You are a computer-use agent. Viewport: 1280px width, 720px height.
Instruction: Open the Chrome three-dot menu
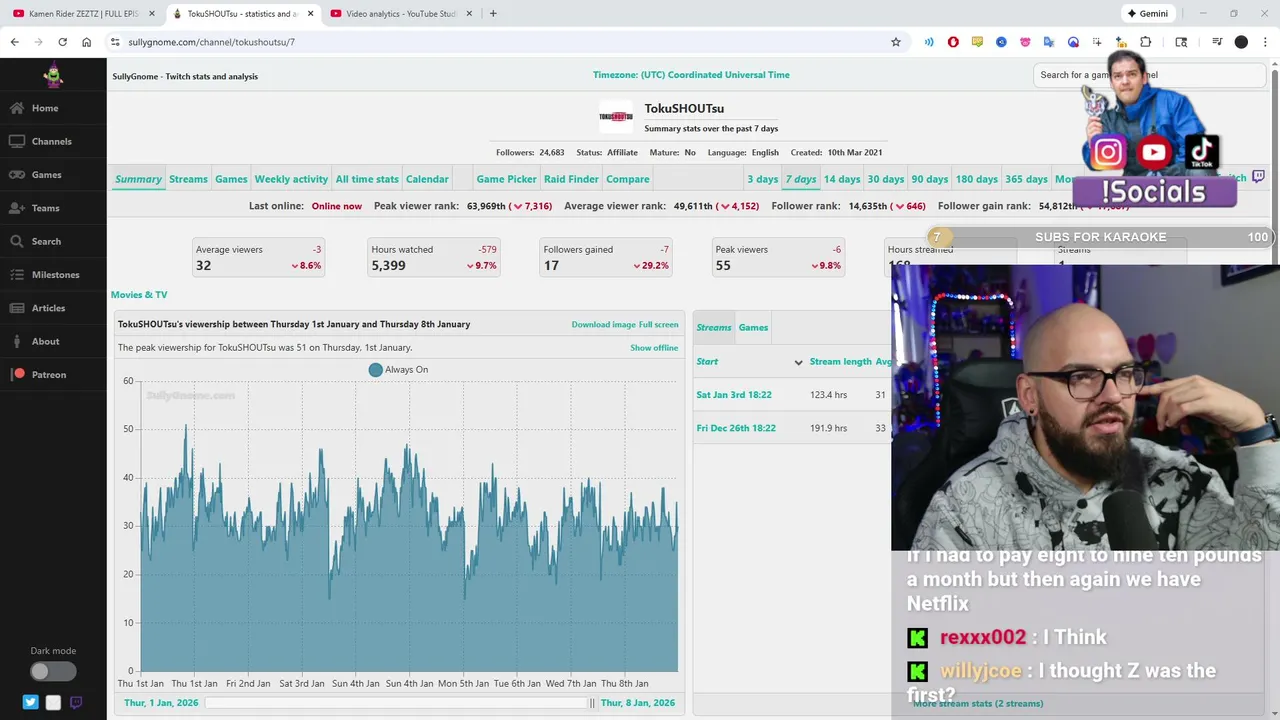[1266, 42]
